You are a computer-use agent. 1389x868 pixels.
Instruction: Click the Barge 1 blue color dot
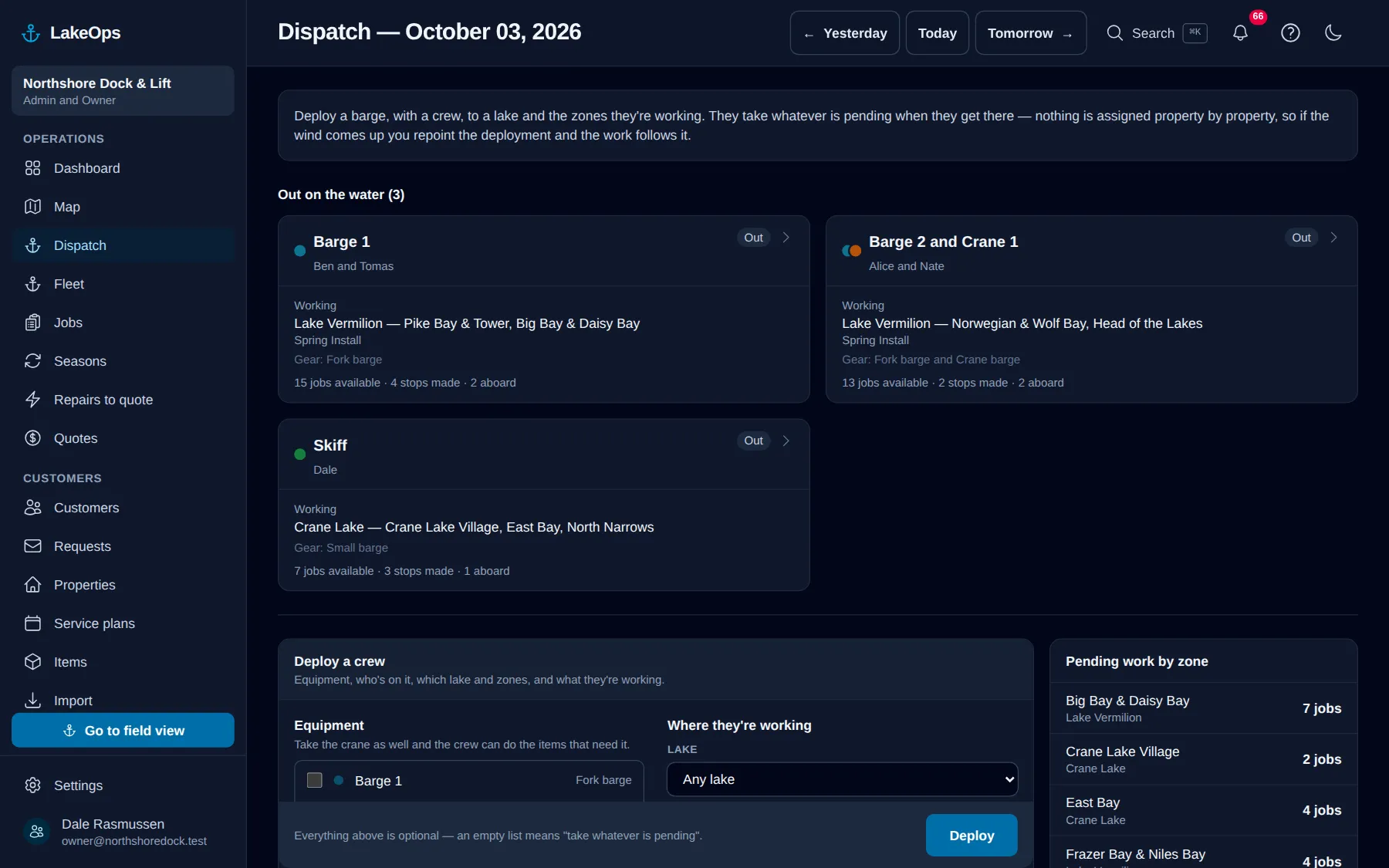[300, 251]
